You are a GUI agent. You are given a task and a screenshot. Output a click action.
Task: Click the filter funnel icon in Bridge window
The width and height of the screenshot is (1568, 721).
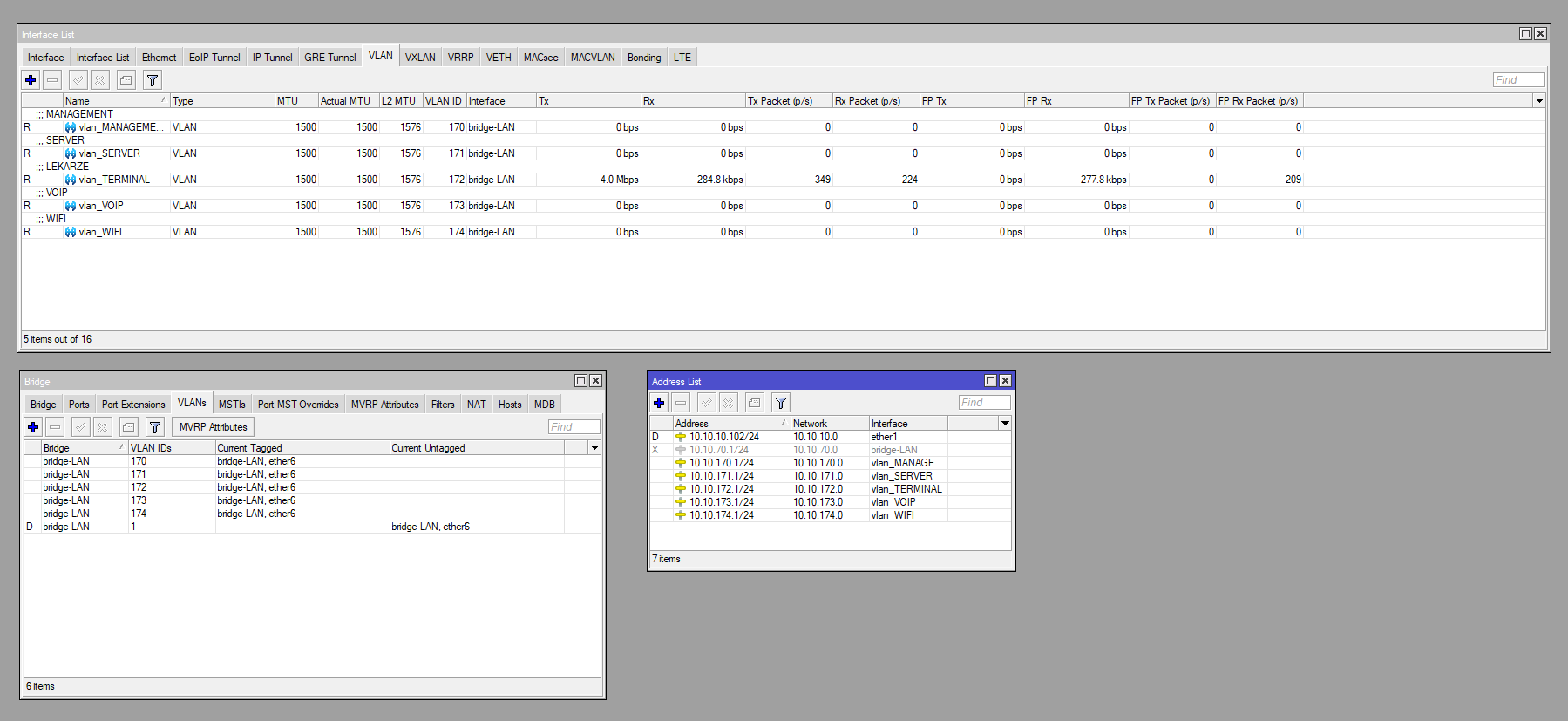click(x=155, y=427)
